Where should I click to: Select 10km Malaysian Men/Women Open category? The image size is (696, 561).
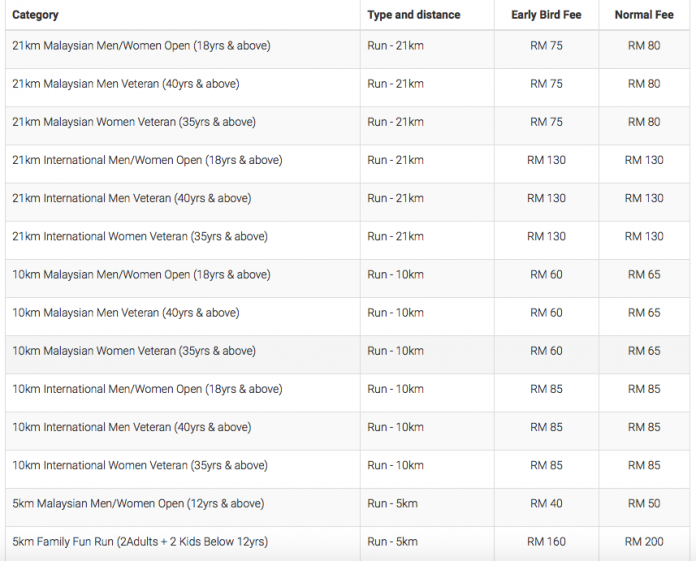click(x=141, y=275)
